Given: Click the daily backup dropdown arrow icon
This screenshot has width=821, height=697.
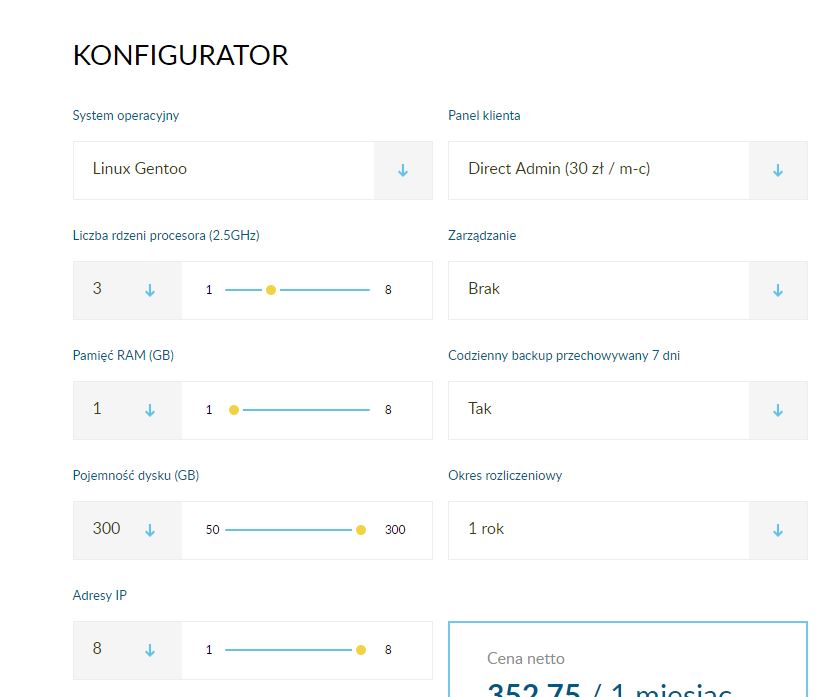Looking at the screenshot, I should click(x=778, y=410).
